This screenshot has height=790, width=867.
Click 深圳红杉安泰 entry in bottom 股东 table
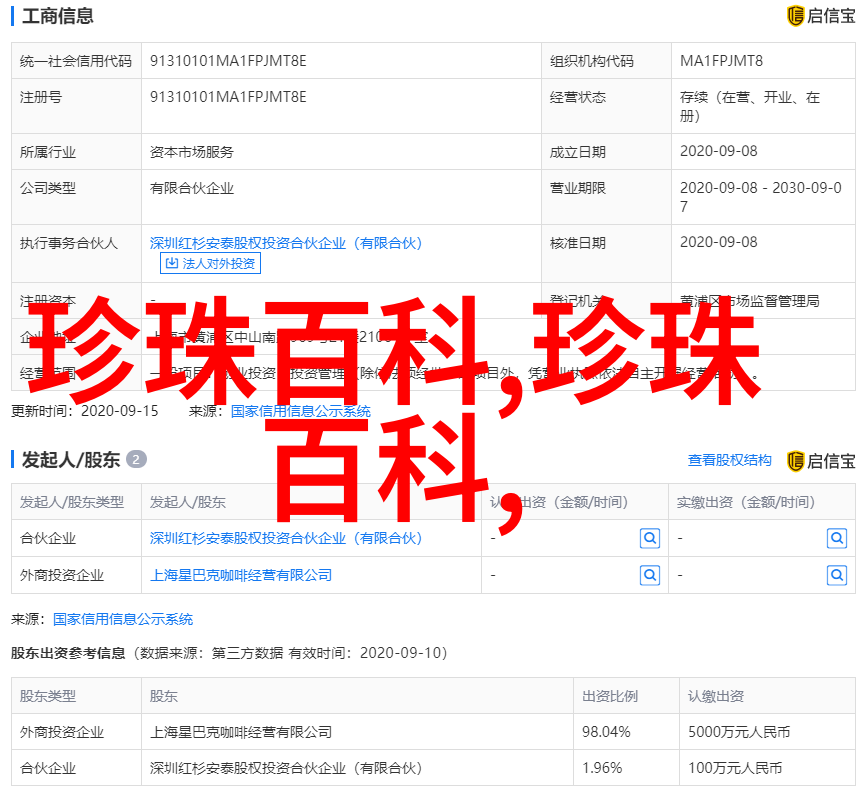pyautogui.click(x=286, y=768)
